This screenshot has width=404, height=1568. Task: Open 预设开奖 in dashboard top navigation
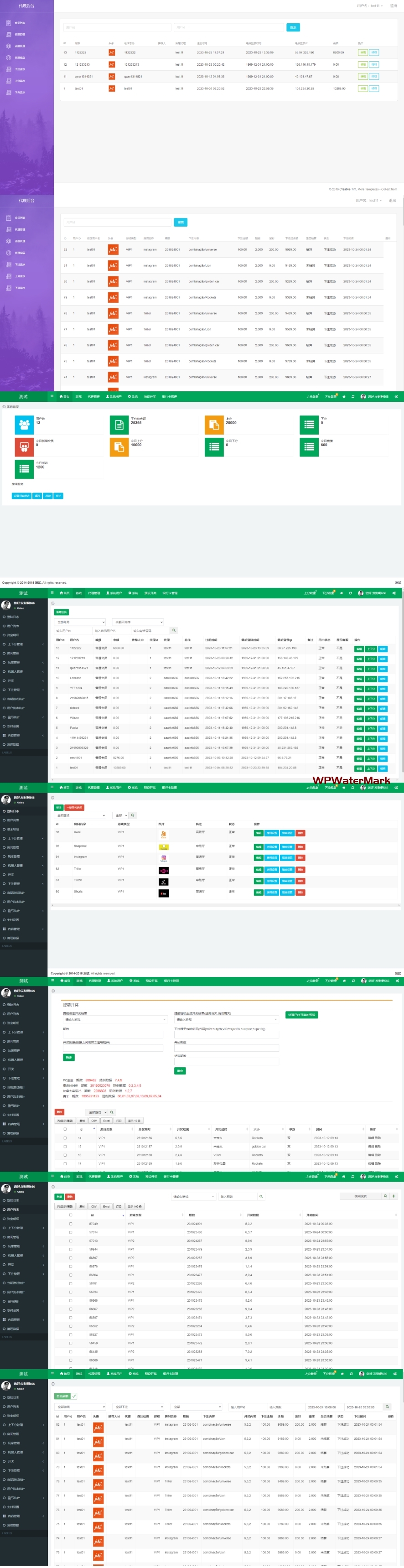point(150,396)
